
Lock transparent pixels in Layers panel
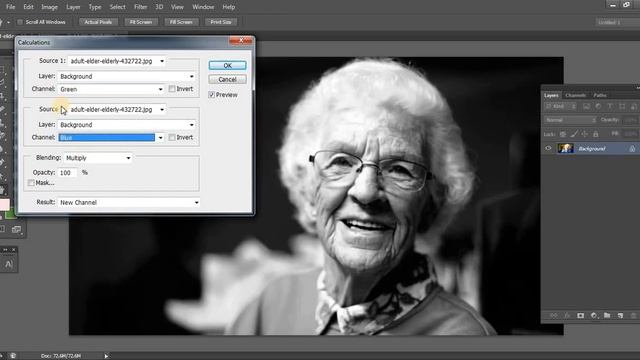[x=563, y=134]
